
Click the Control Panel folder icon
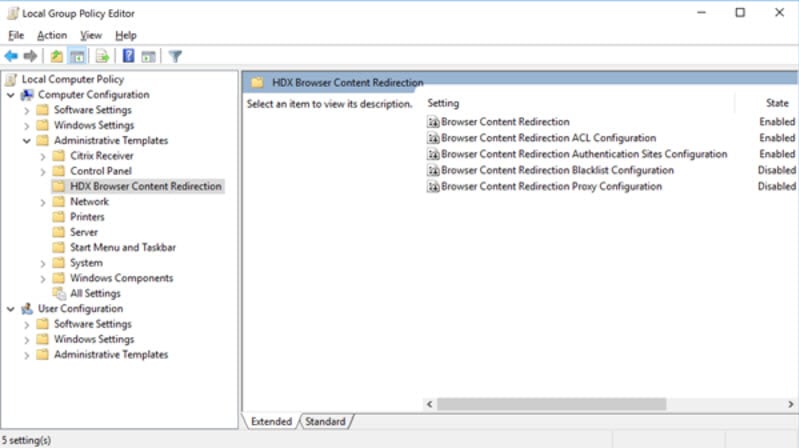(59, 171)
